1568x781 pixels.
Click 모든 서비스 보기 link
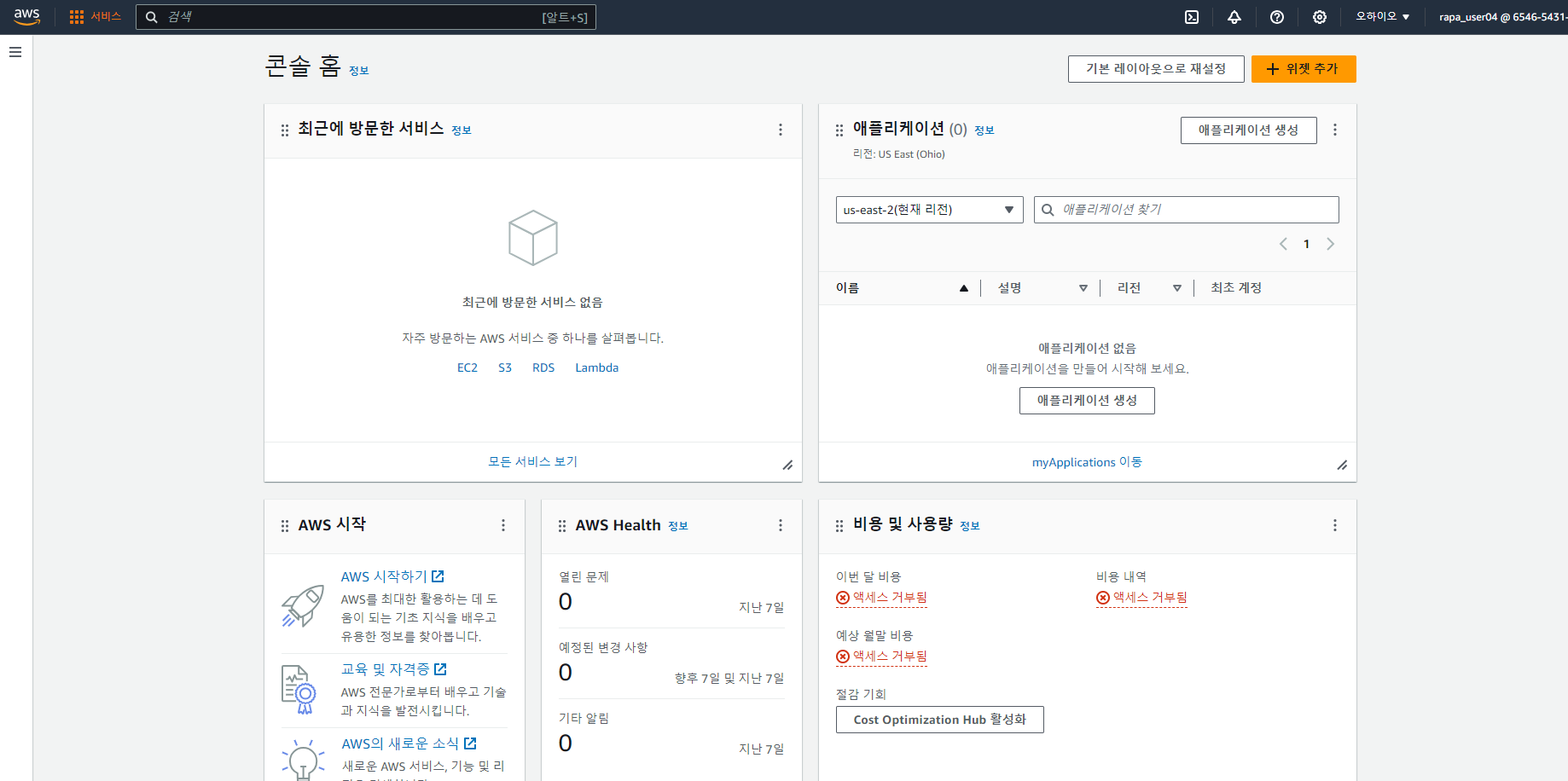click(533, 461)
